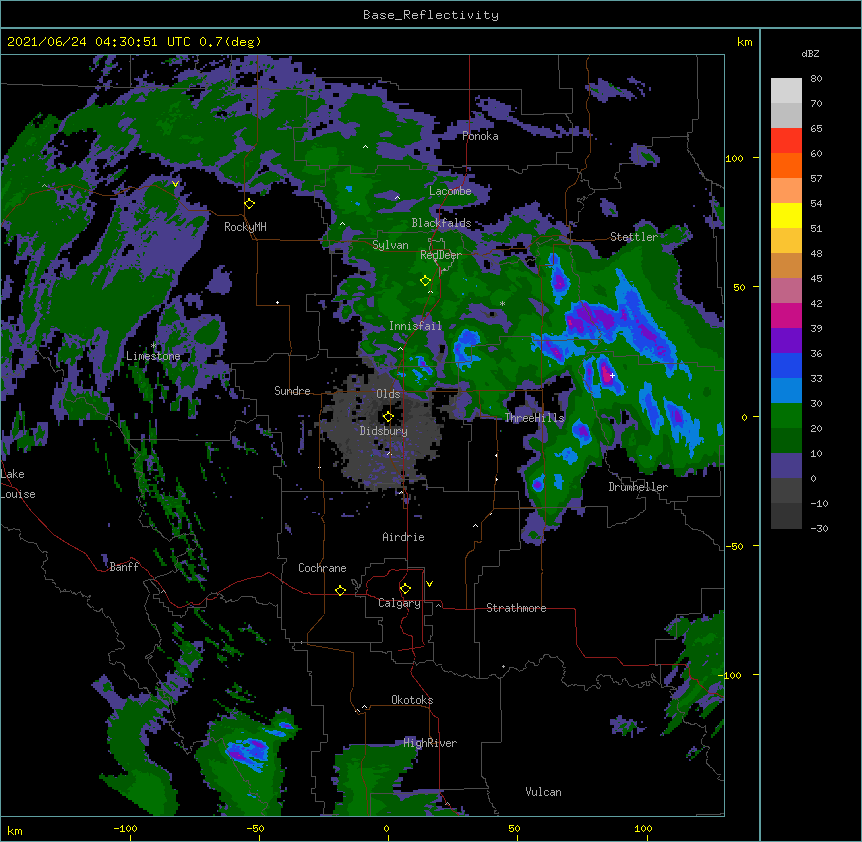Viewport: 862px width, 842px height.
Task: Click the 2021/06/24 04:30:51 UTC timestamp
Action: 99,42
